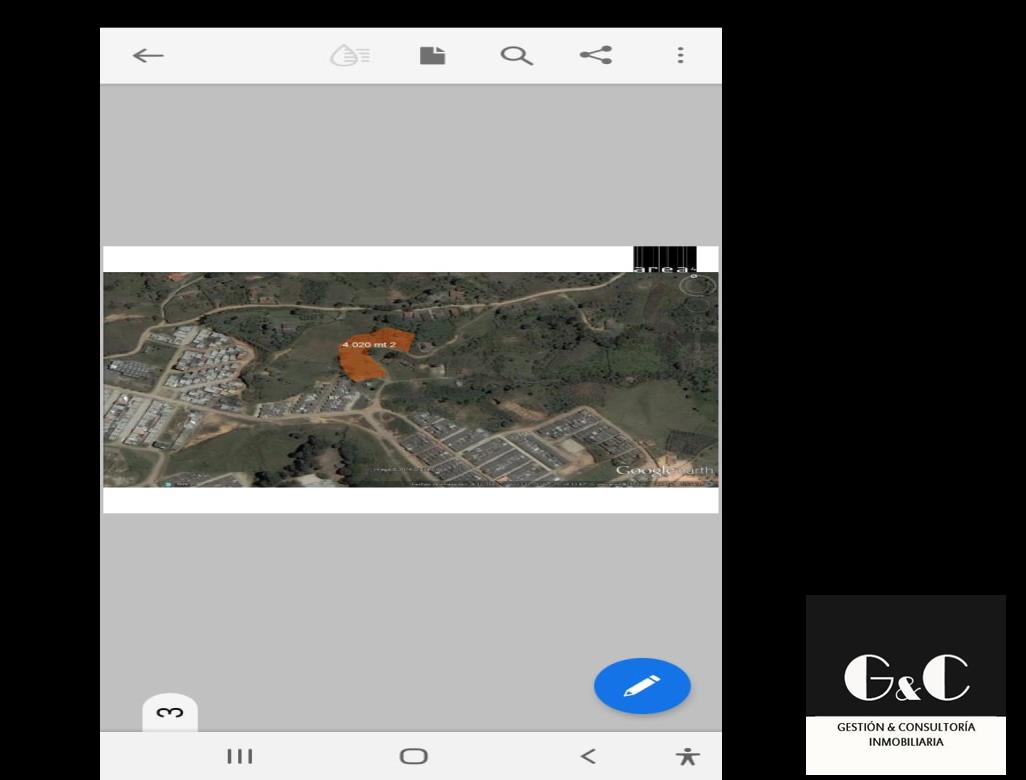Tap the back arrow in the top bar

(x=148, y=56)
